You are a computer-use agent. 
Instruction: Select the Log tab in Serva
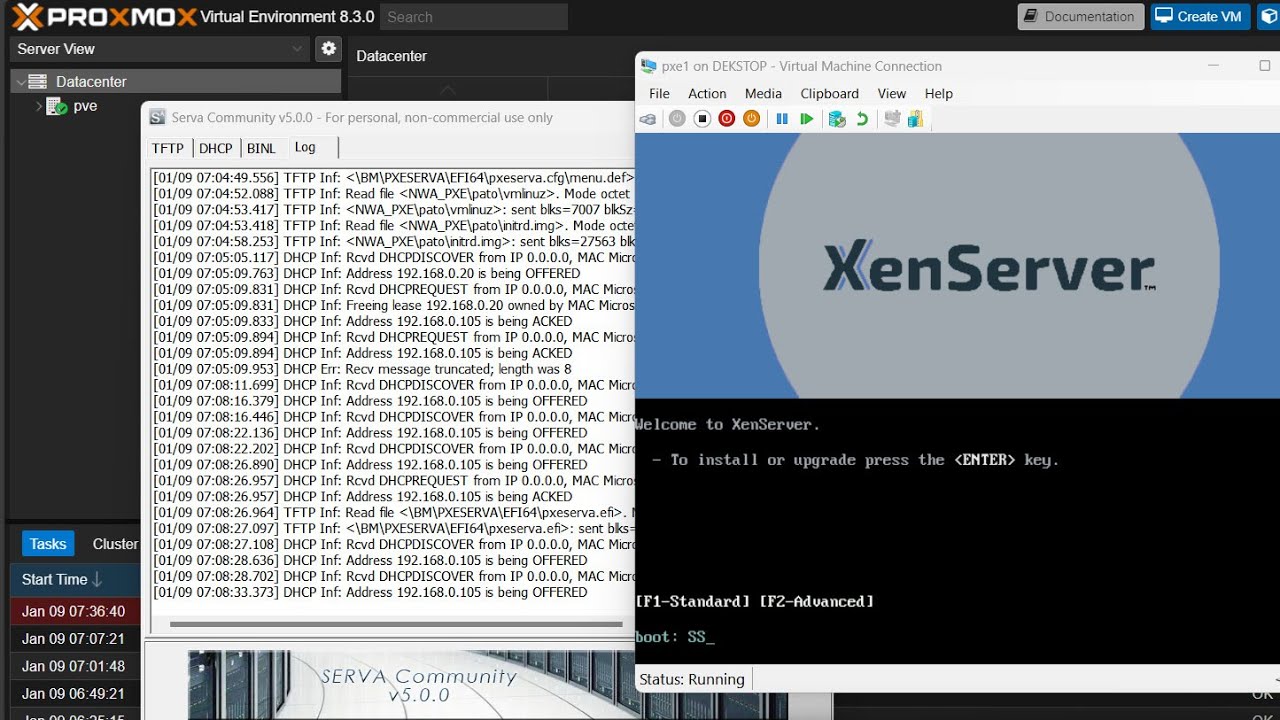coord(305,147)
